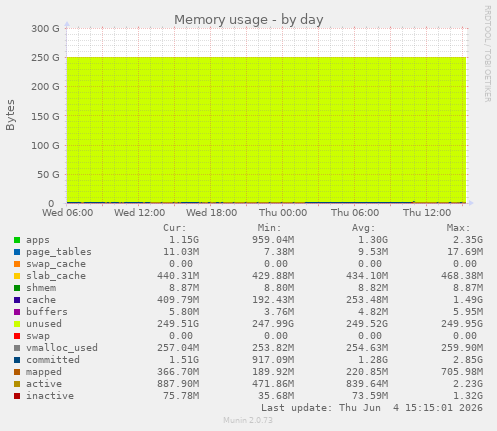Click the unused current value '249.51G'

point(178,324)
